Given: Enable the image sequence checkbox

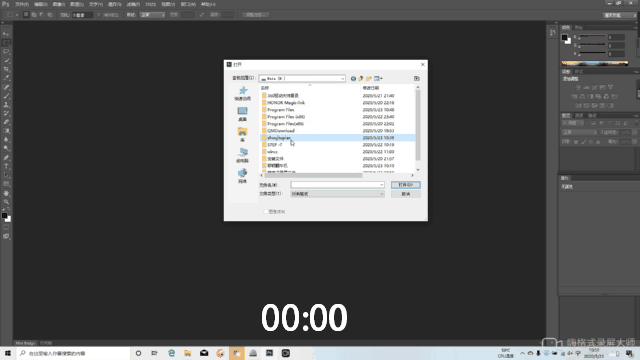Looking at the screenshot, I should point(266,211).
